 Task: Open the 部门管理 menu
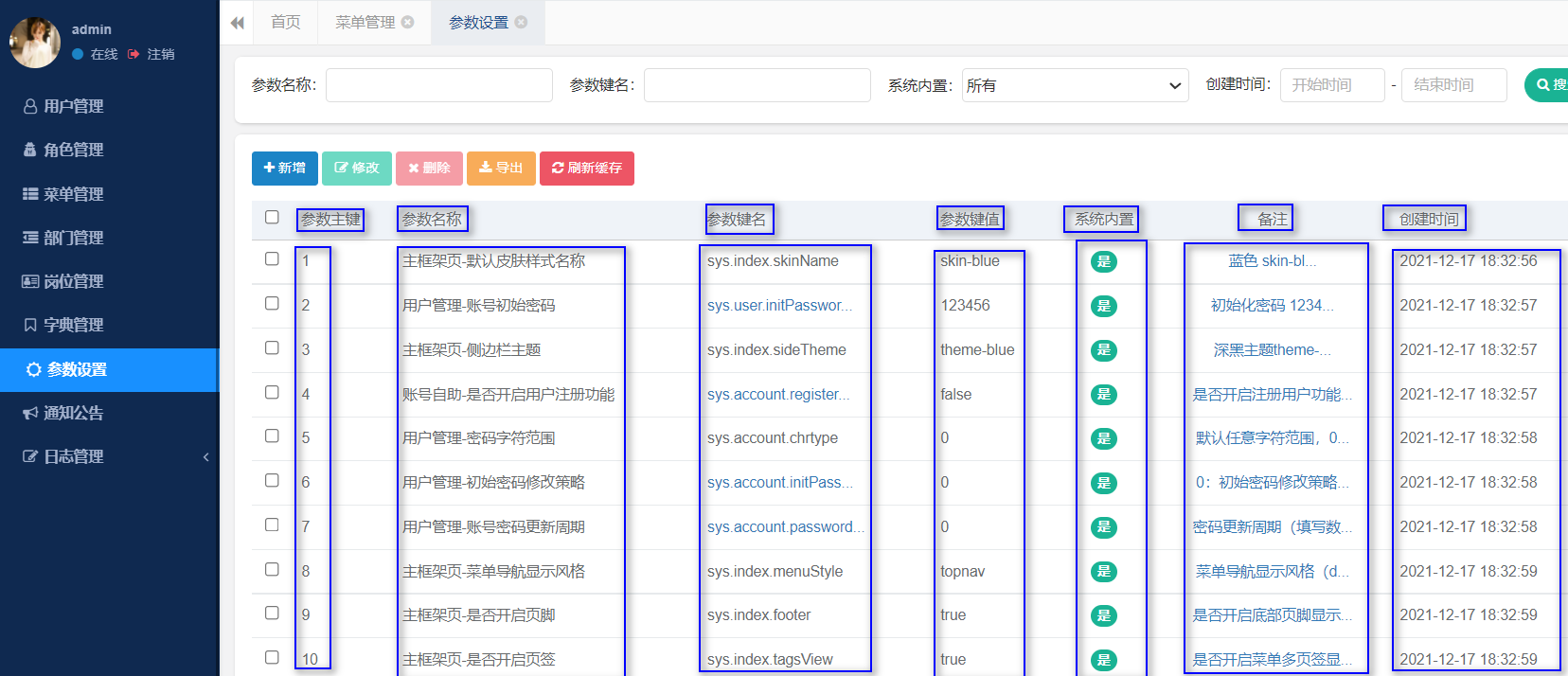click(110, 238)
